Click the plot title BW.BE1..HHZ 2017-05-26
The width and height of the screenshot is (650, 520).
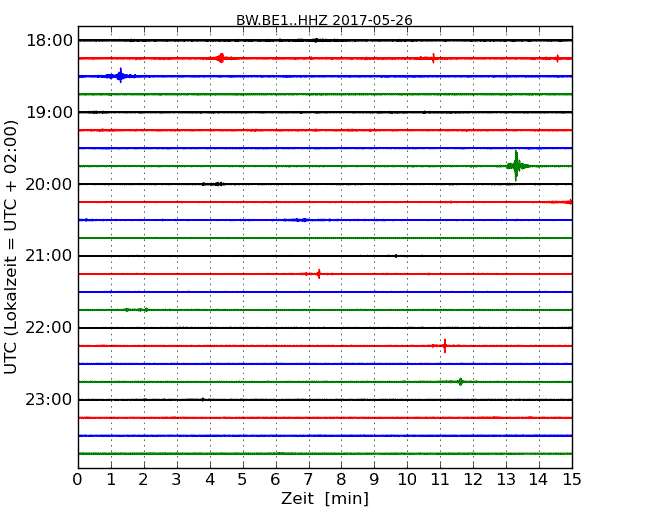[324, 20]
